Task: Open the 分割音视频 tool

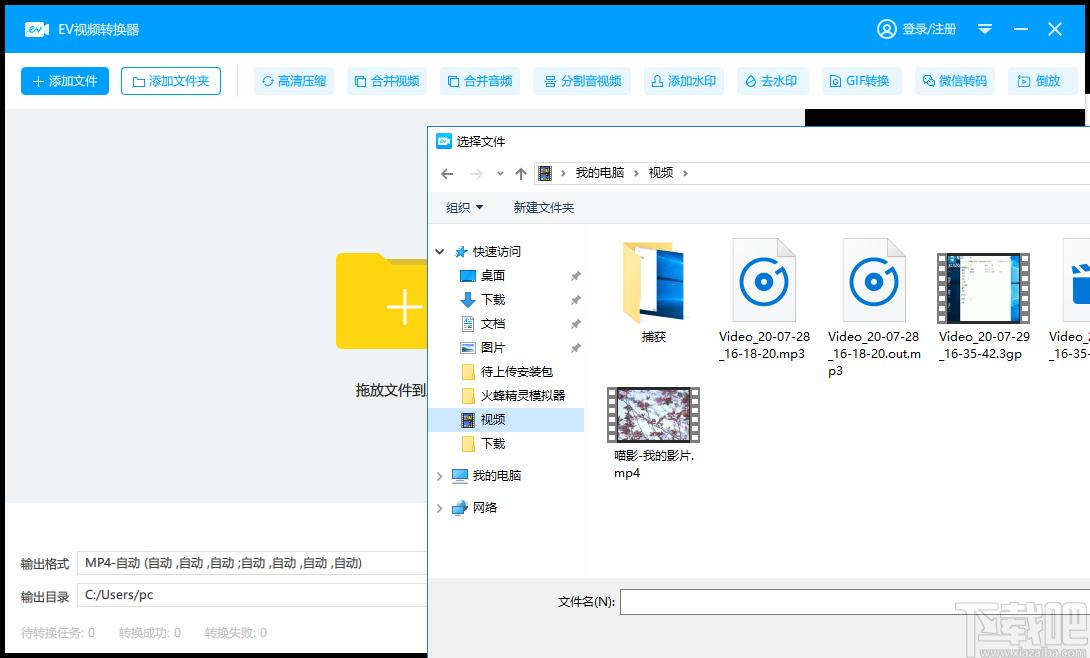Action: 583,81
